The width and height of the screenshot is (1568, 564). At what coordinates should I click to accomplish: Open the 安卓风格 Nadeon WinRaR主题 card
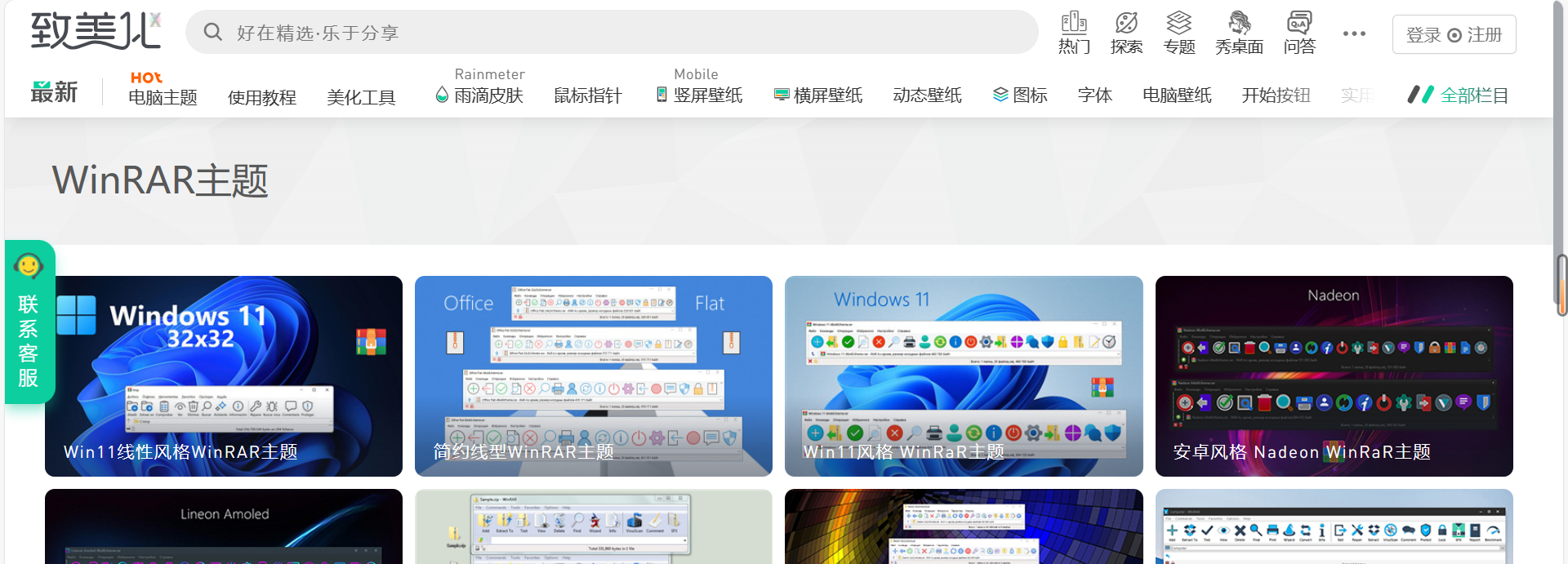pyautogui.click(x=1334, y=375)
